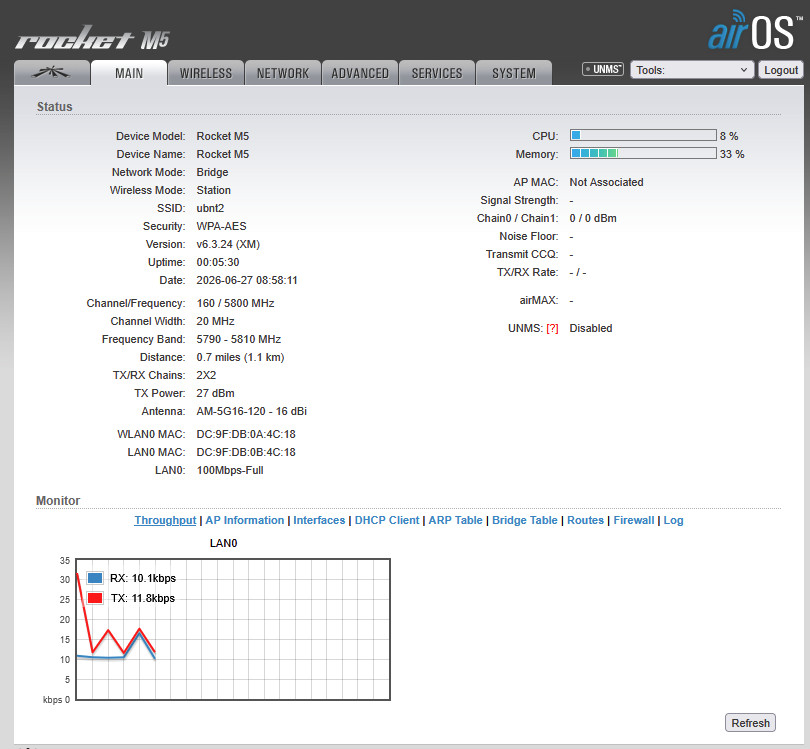Open the ARP Table link
Image resolution: width=810 pixels, height=749 pixels.
click(x=456, y=520)
